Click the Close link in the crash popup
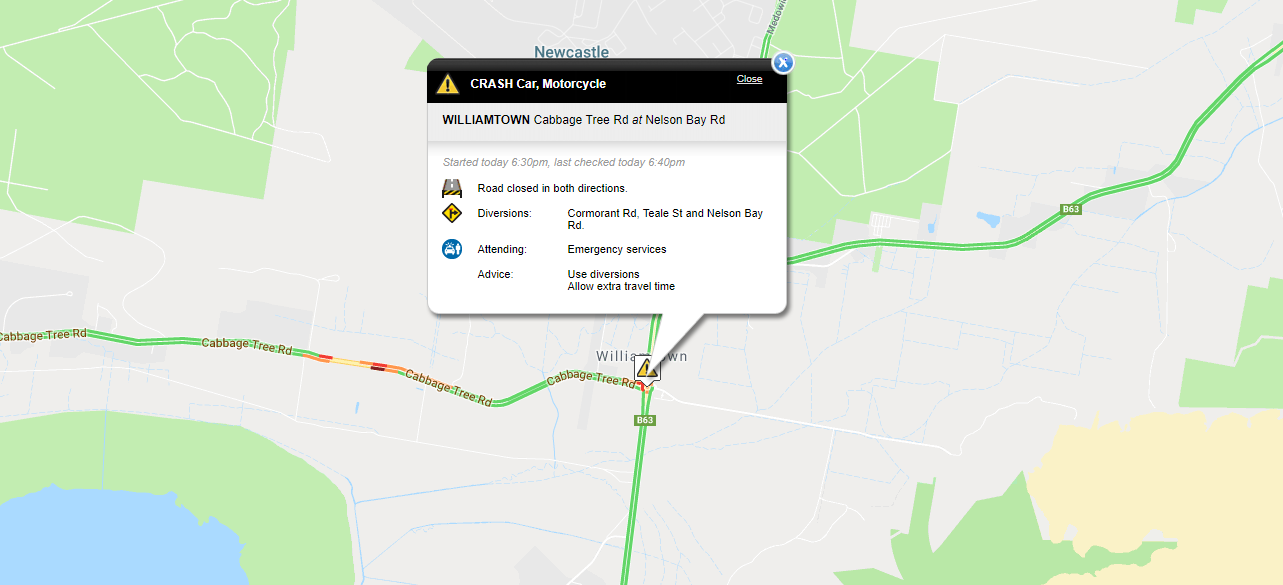Screen dimensions: 1283x585 749,79
